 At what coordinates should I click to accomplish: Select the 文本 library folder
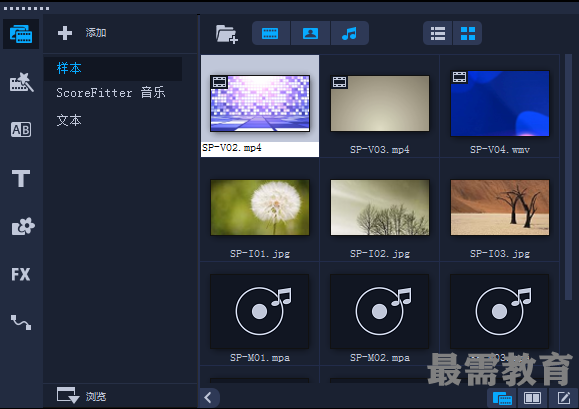pyautogui.click(x=69, y=120)
